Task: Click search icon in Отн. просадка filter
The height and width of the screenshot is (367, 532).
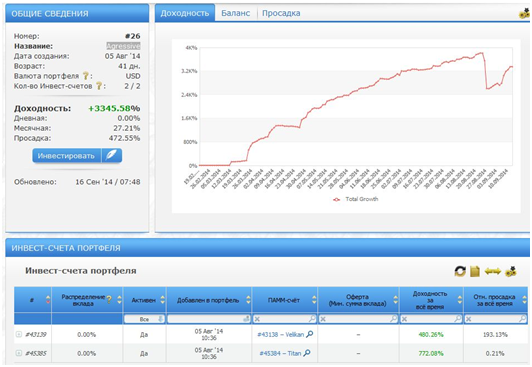Action: pos(522,318)
